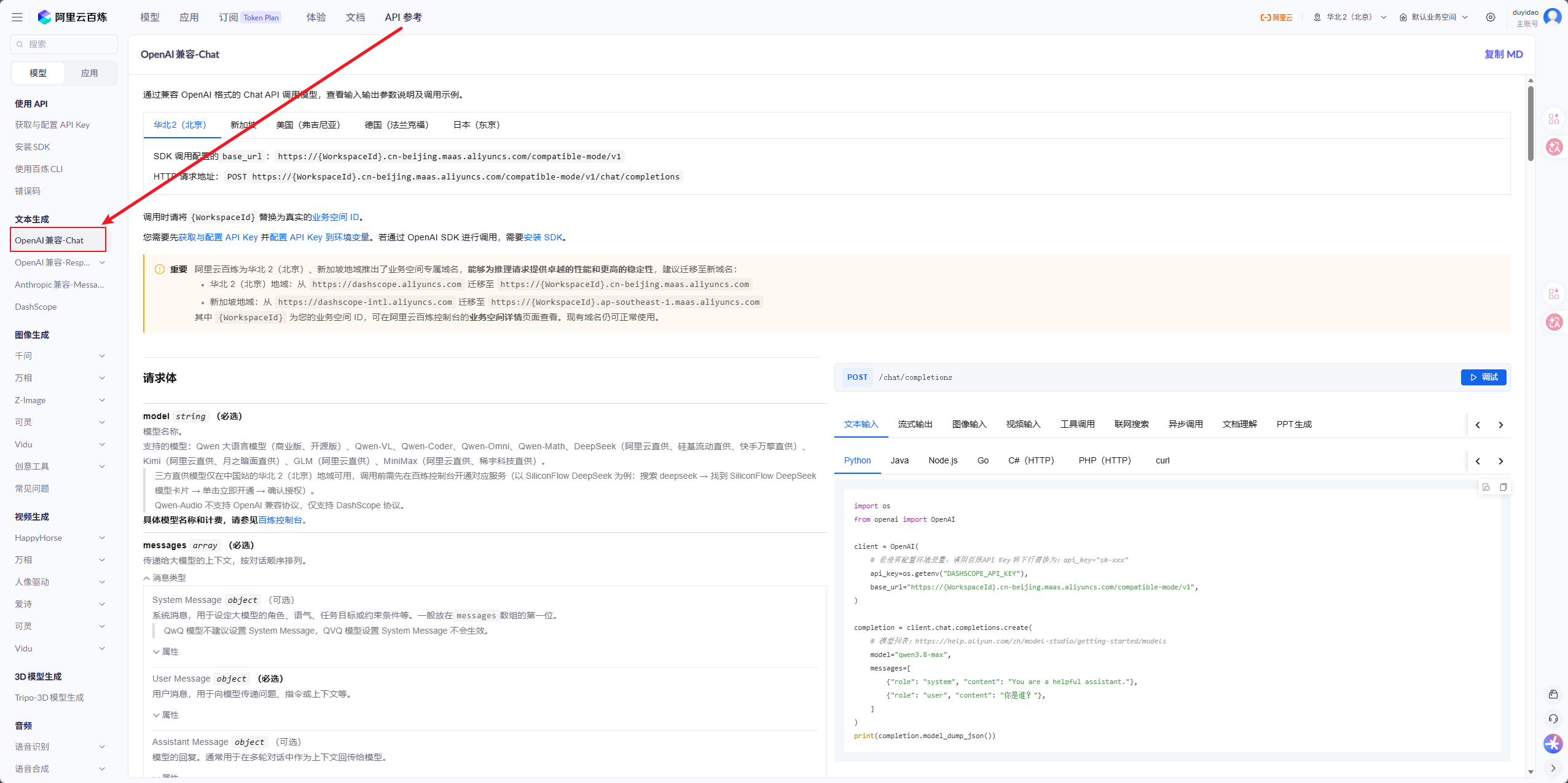Click the upper pink grid-sparkle floating icon
Screen dimensions: 1568x783
click(x=1554, y=119)
